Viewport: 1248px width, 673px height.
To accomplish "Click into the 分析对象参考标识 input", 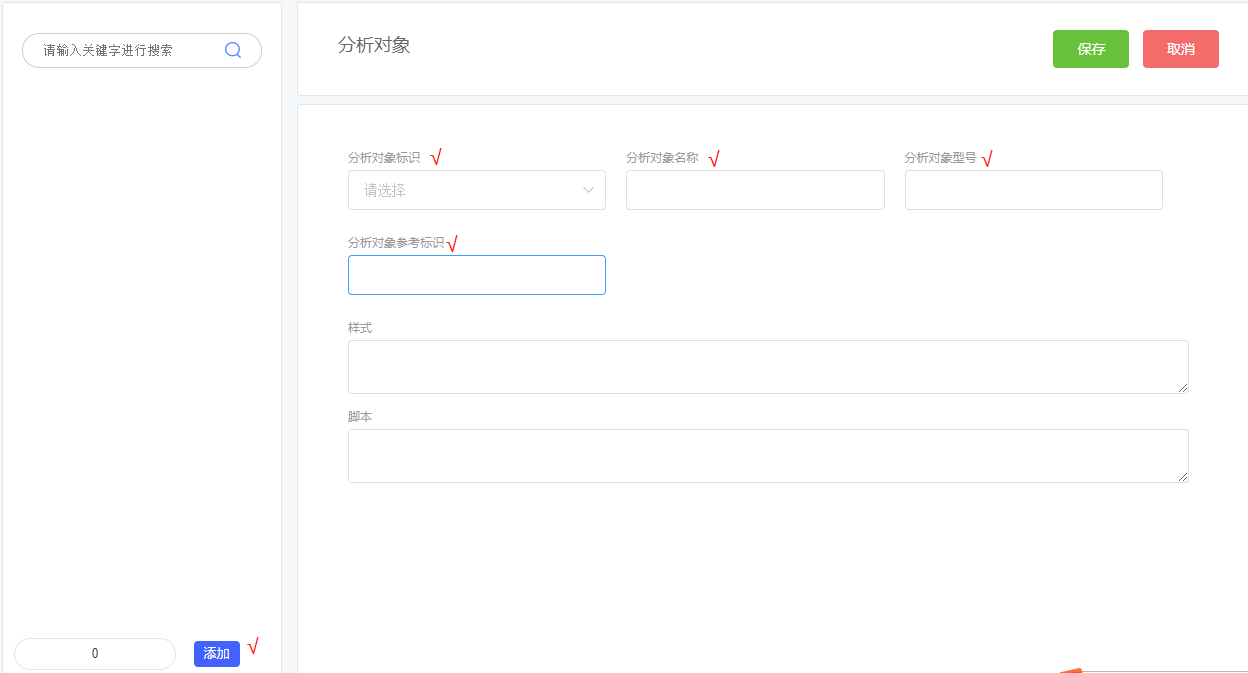I will click(476, 275).
